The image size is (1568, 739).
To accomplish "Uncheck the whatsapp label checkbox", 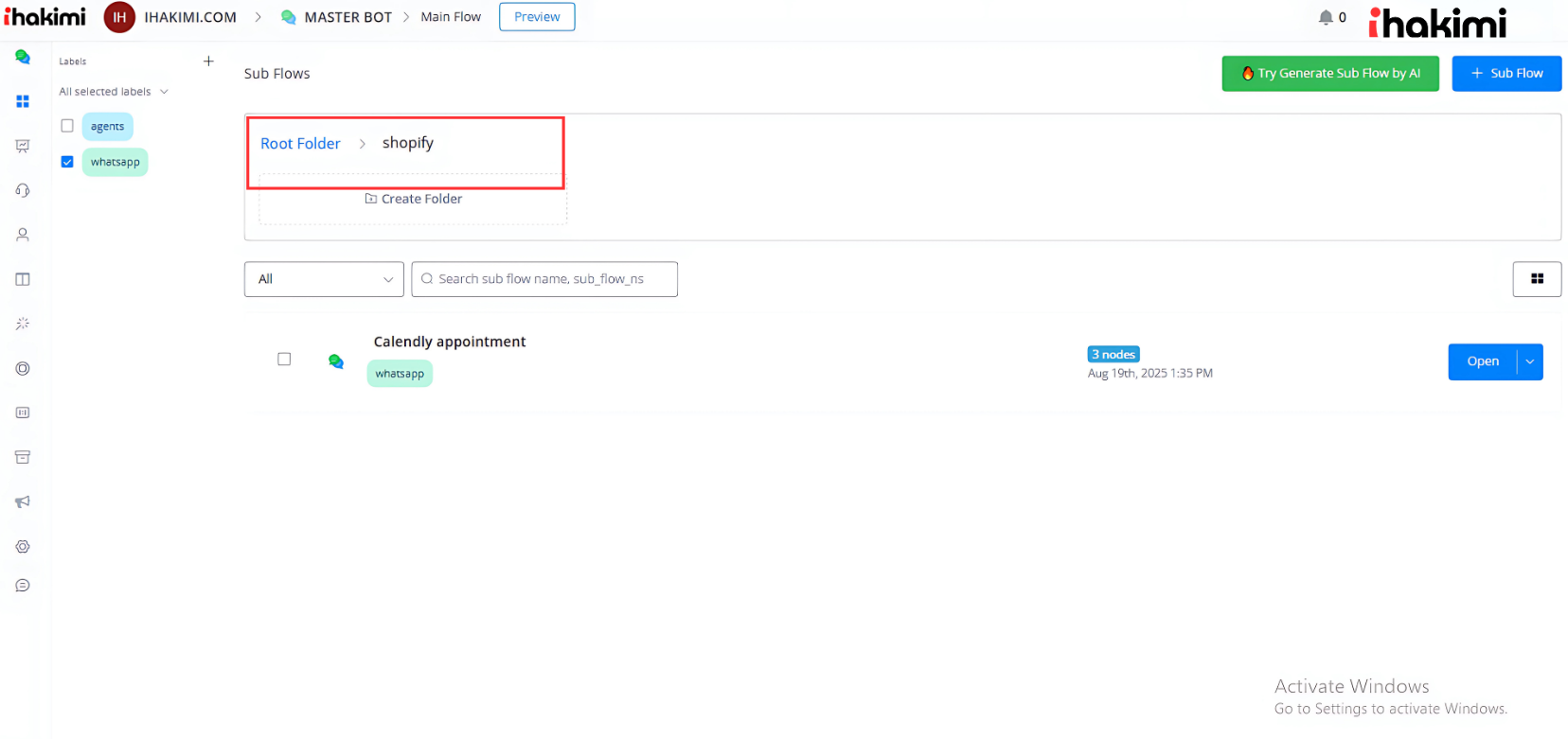I will coord(67,162).
